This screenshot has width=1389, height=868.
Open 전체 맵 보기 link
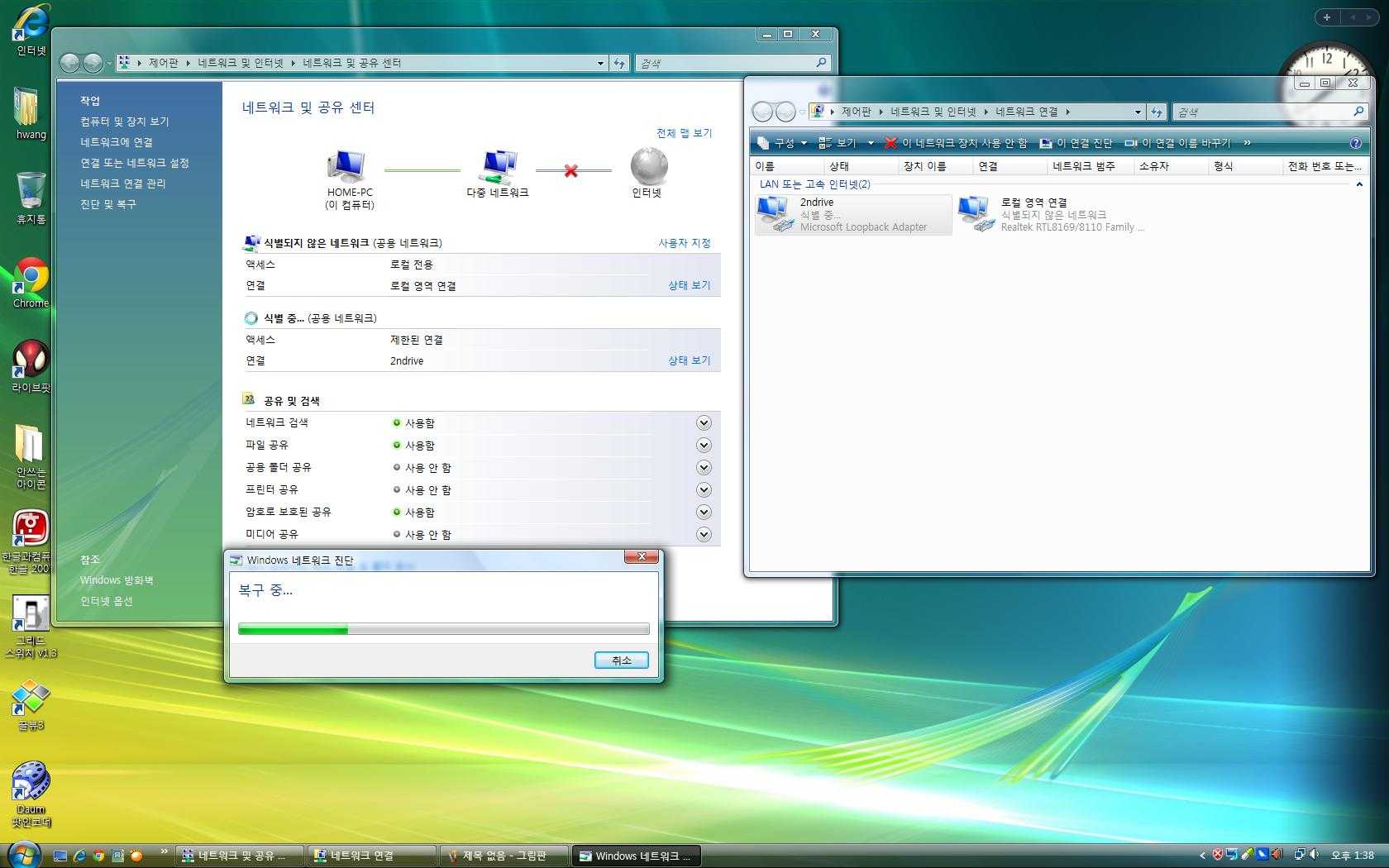684,133
